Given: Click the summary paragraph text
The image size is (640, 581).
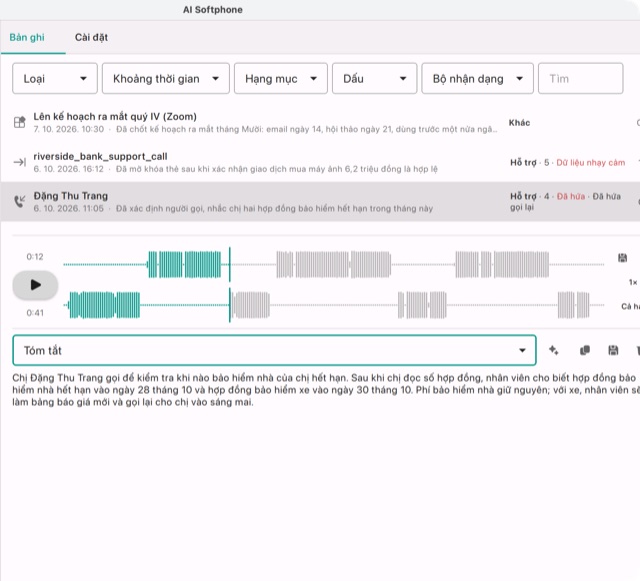Looking at the screenshot, I should point(325,390).
